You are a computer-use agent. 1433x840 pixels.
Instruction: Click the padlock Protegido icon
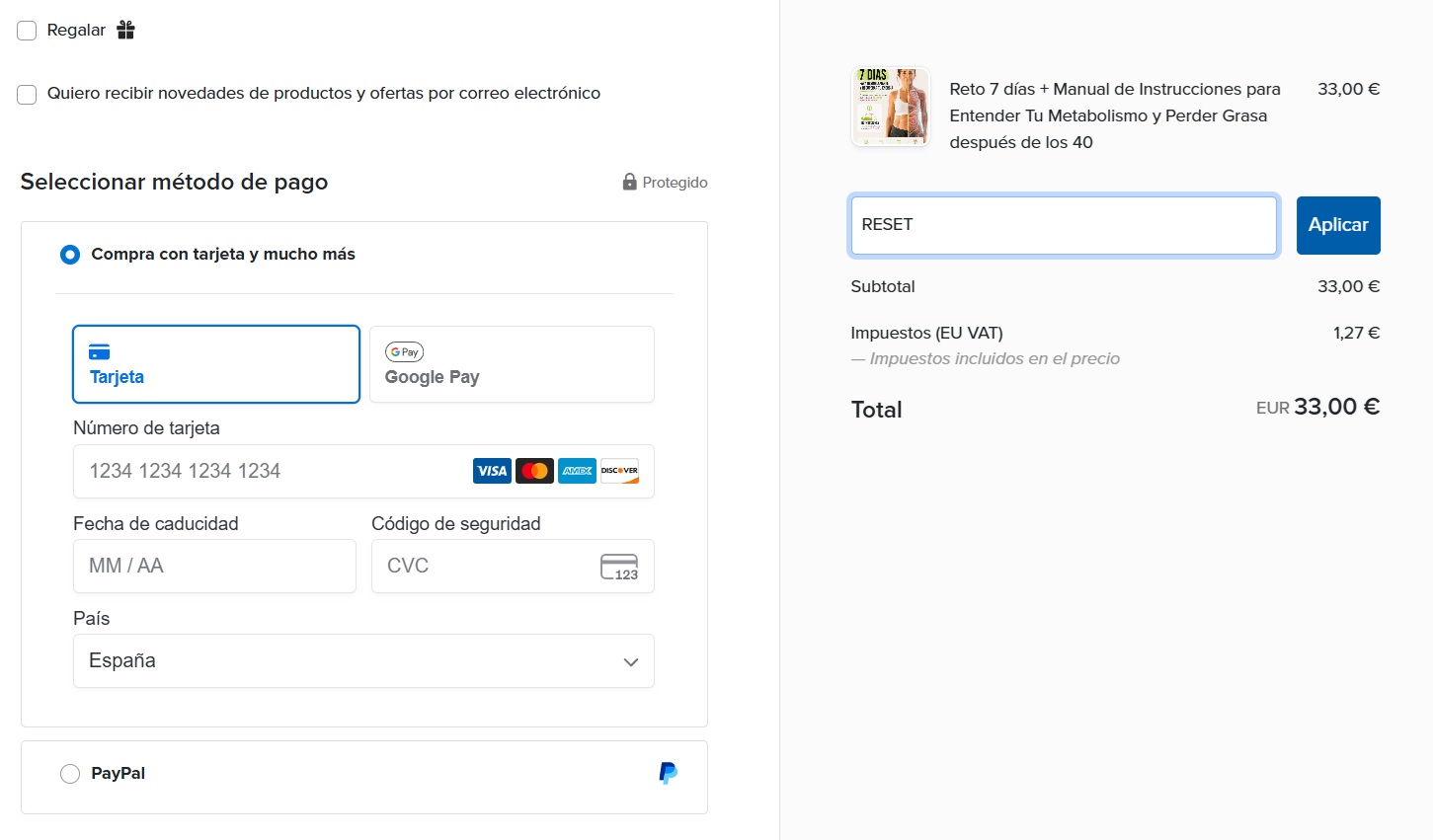[x=629, y=182]
